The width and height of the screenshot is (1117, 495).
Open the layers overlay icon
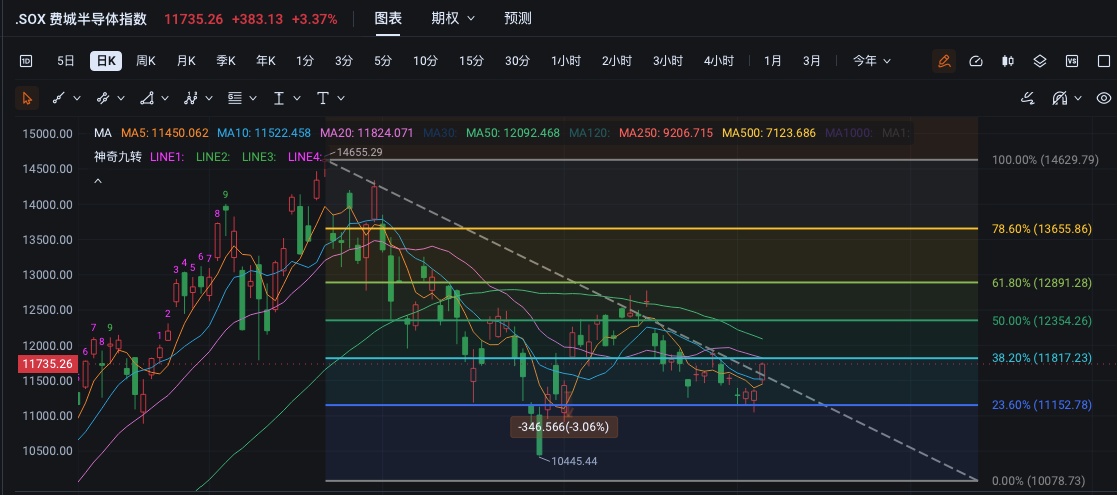point(1039,61)
